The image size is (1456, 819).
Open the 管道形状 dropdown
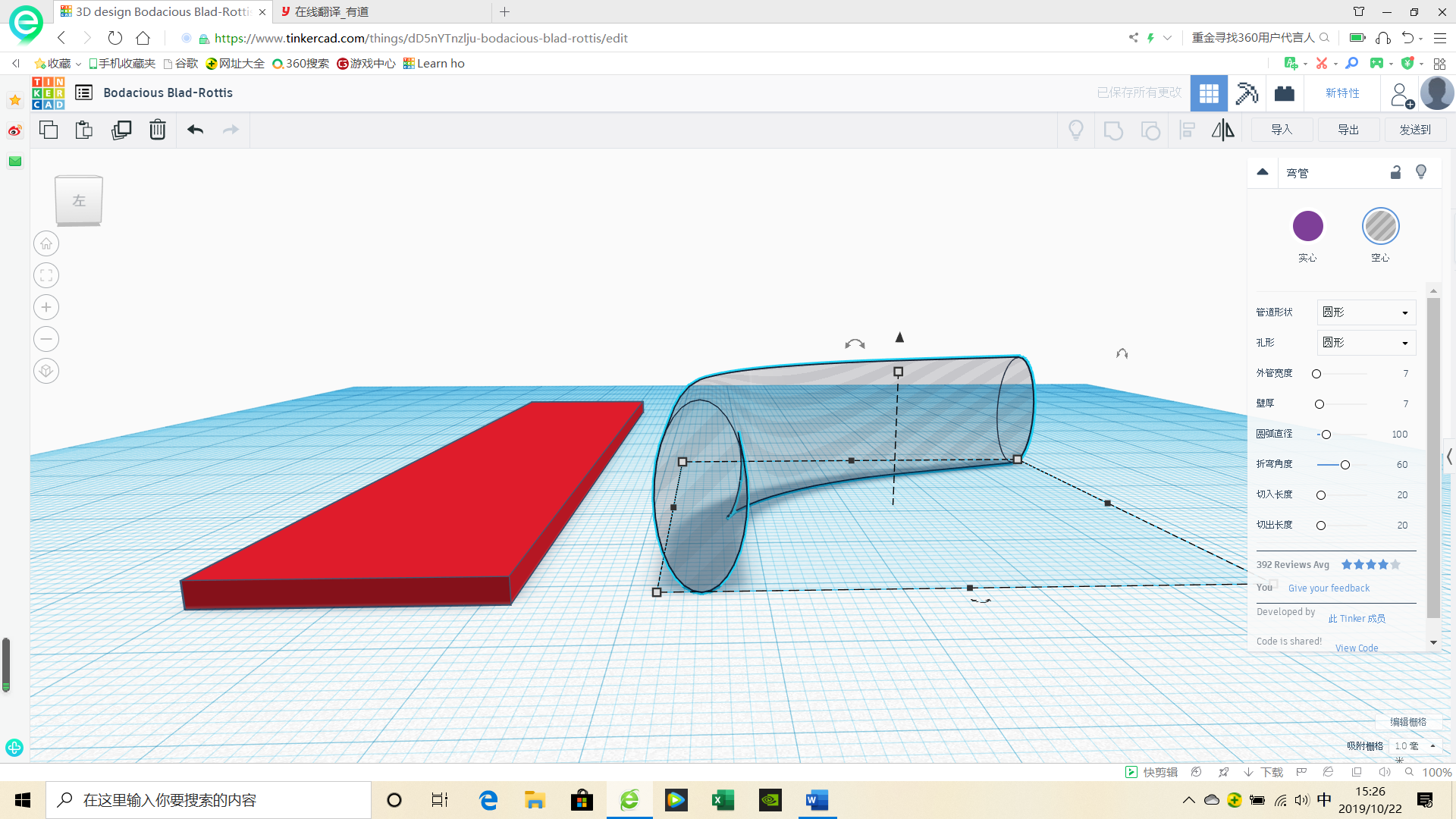coord(1366,312)
